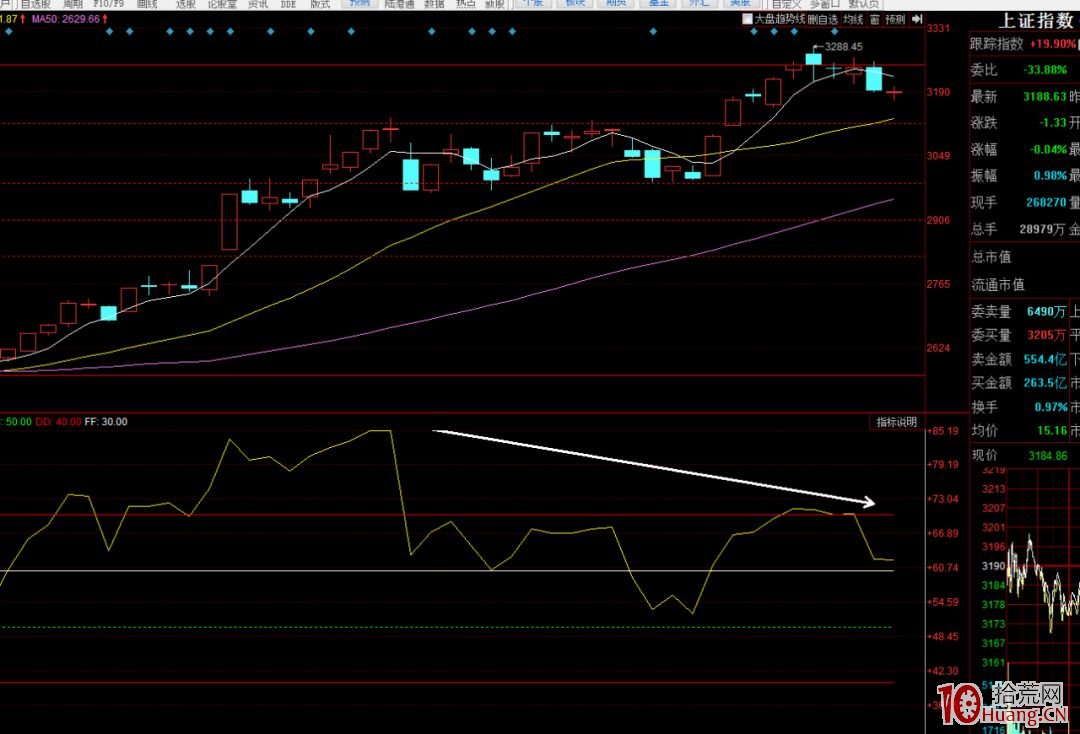Click the MA50: 2629.66 label
Viewport: 1080px width, 734px height.
tap(65, 19)
